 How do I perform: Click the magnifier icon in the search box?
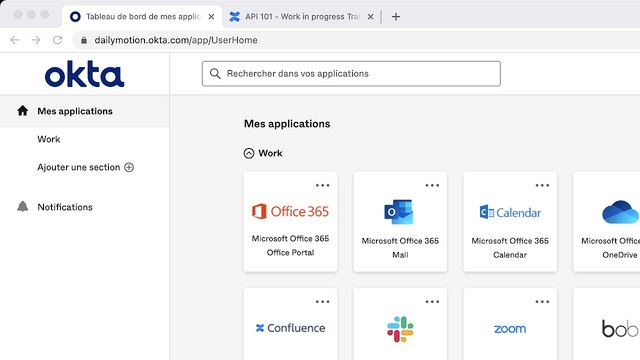(x=215, y=73)
